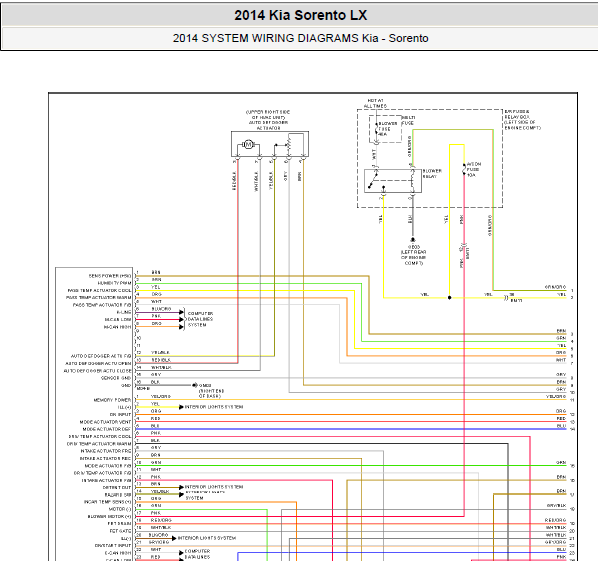The height and width of the screenshot is (561, 598).
Task: Click the 'MODE ACTUATOR DEF' pin label
Action: [x=106, y=429]
